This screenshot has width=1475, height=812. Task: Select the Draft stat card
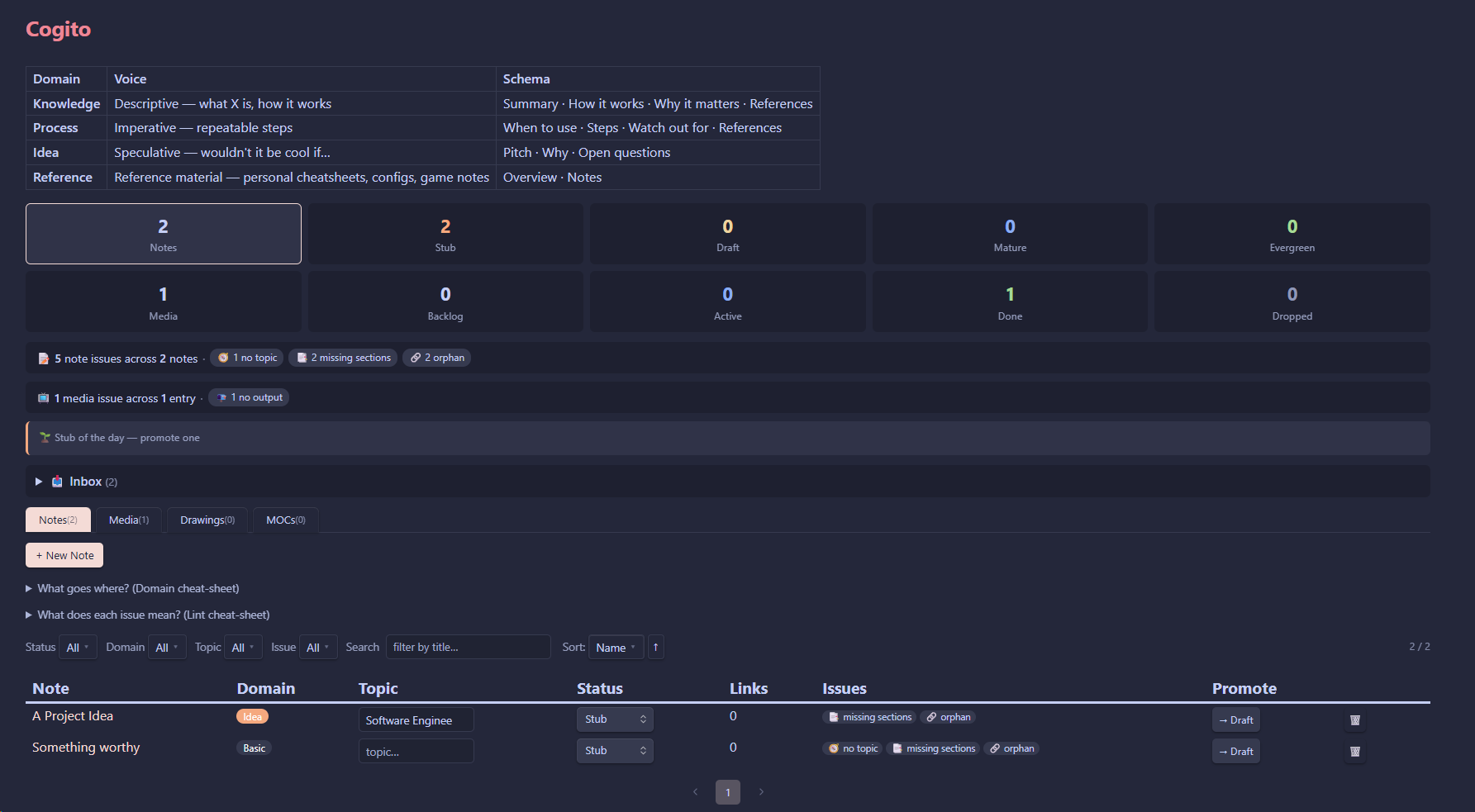click(x=728, y=234)
